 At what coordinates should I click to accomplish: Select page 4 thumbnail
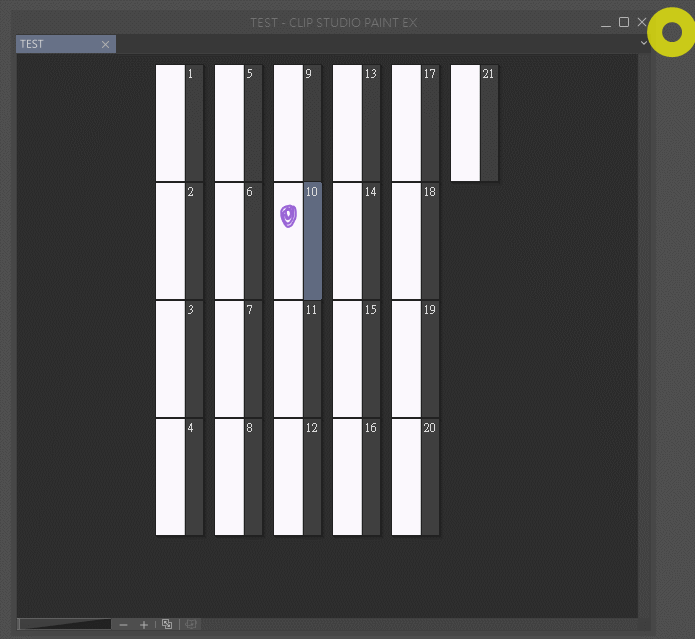(170, 477)
